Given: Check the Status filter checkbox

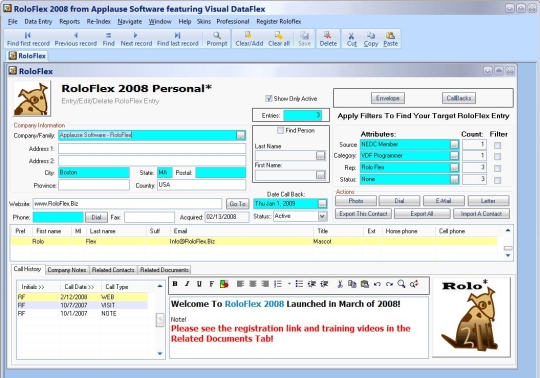Looking at the screenshot, I should tap(497, 180).
